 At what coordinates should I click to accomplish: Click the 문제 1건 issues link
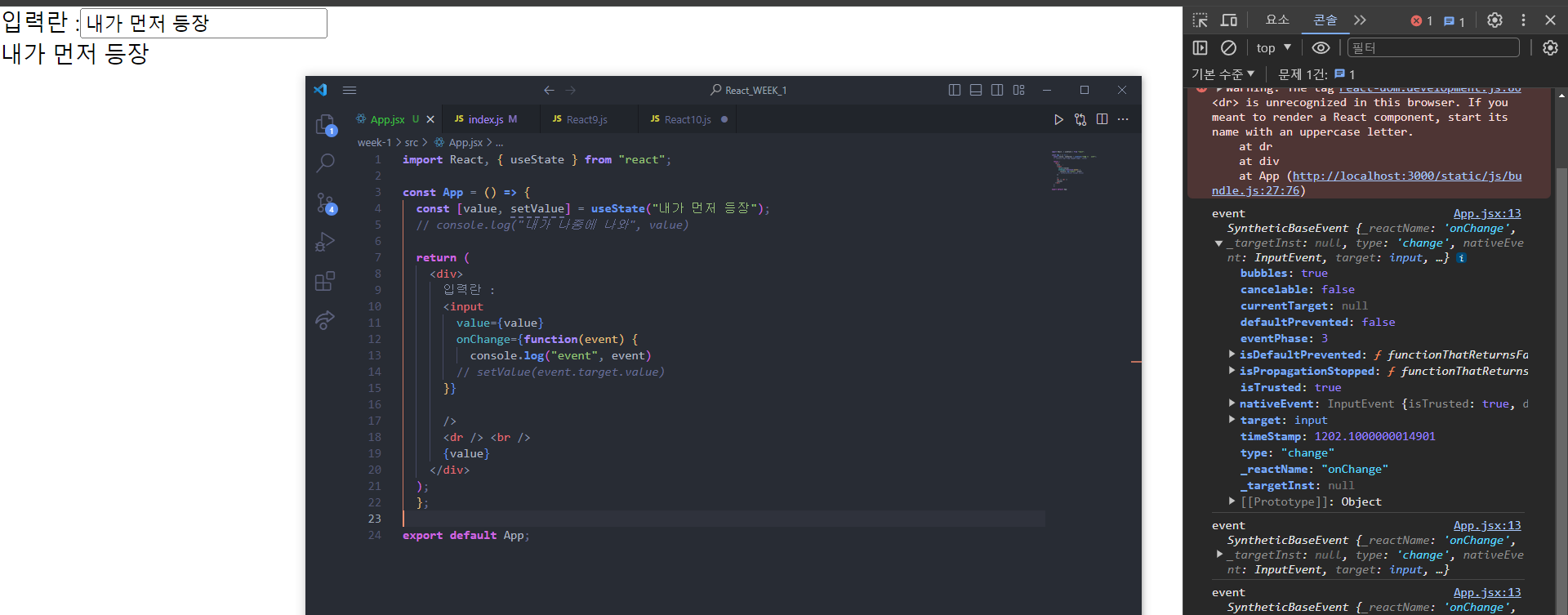1316,74
